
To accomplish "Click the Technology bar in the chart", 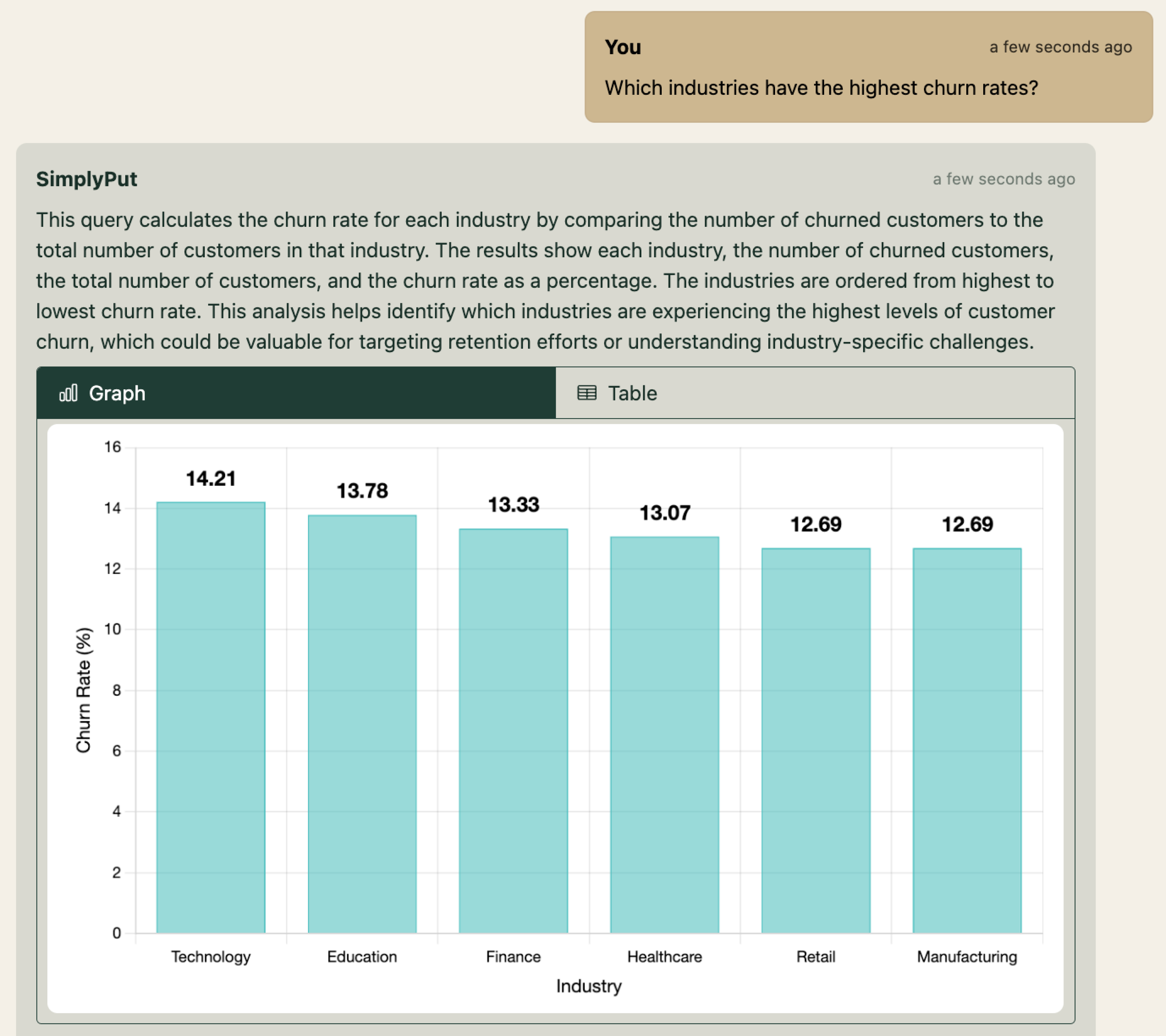I will pyautogui.click(x=211, y=718).
